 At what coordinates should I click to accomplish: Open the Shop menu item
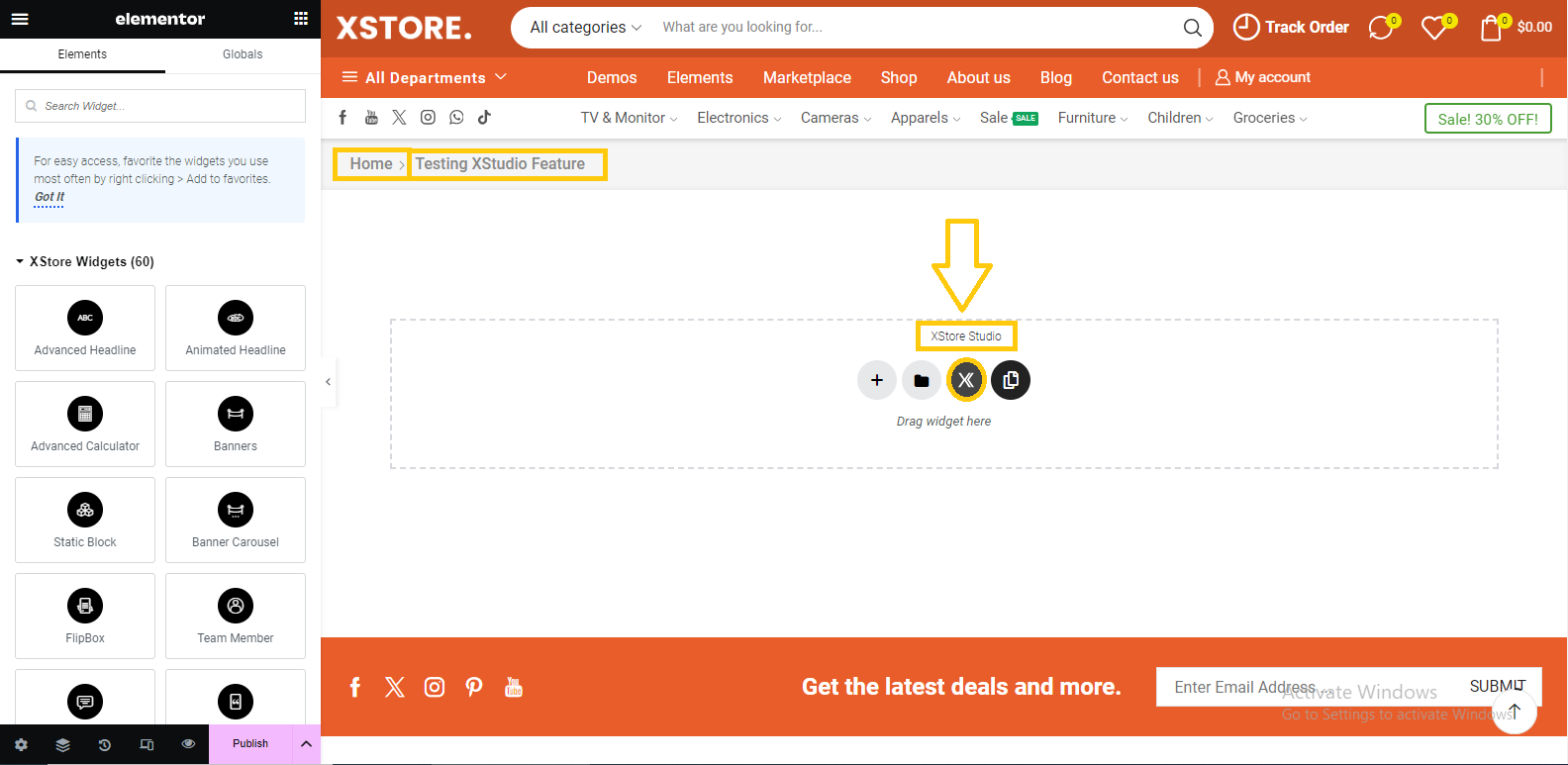[x=899, y=77]
